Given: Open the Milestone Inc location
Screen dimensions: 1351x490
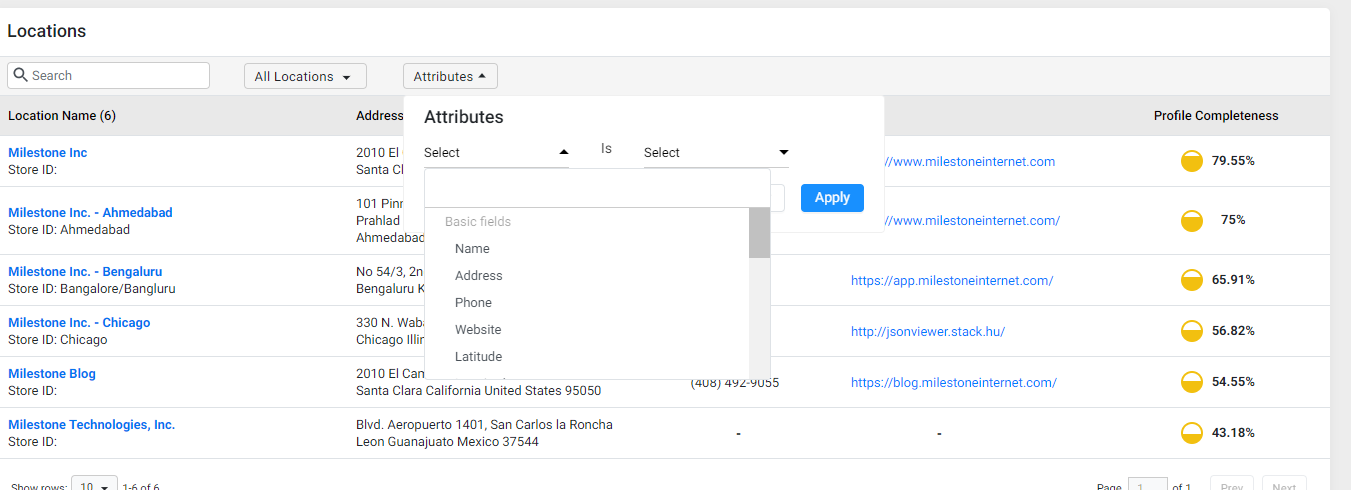Looking at the screenshot, I should [47, 152].
